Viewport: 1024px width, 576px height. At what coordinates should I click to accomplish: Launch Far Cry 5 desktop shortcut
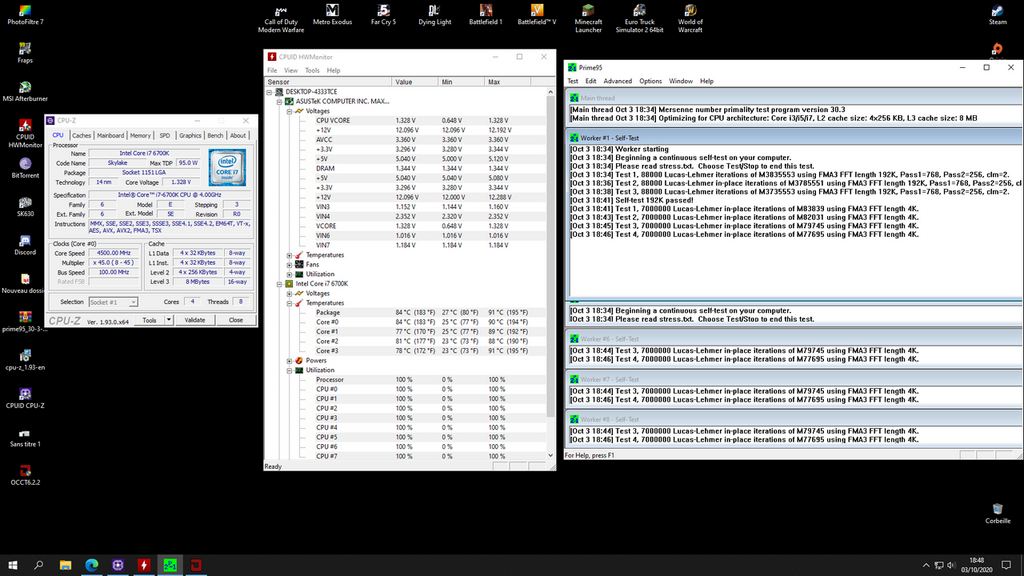coord(383,15)
